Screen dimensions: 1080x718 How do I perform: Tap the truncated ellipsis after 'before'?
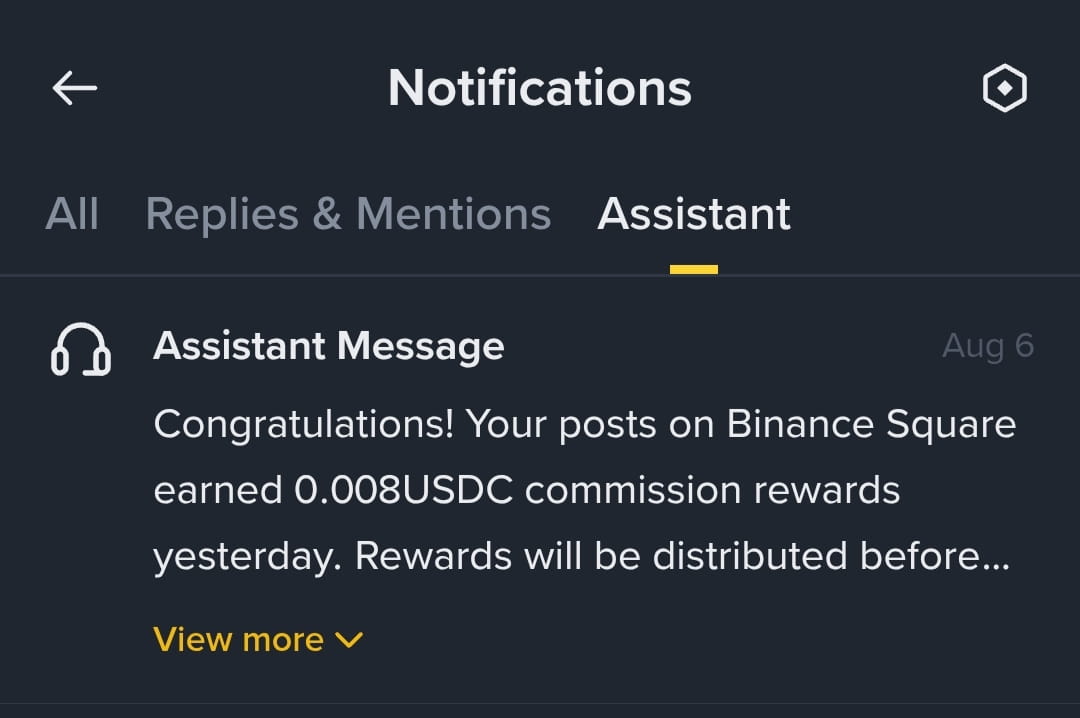click(x=997, y=566)
